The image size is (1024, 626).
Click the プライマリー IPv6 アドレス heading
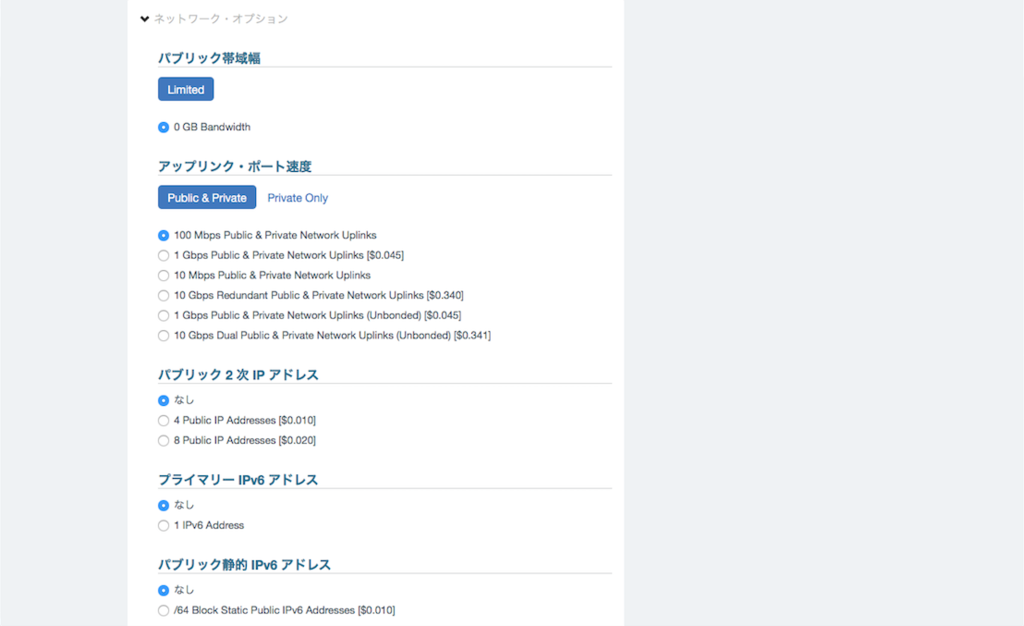tap(238, 480)
